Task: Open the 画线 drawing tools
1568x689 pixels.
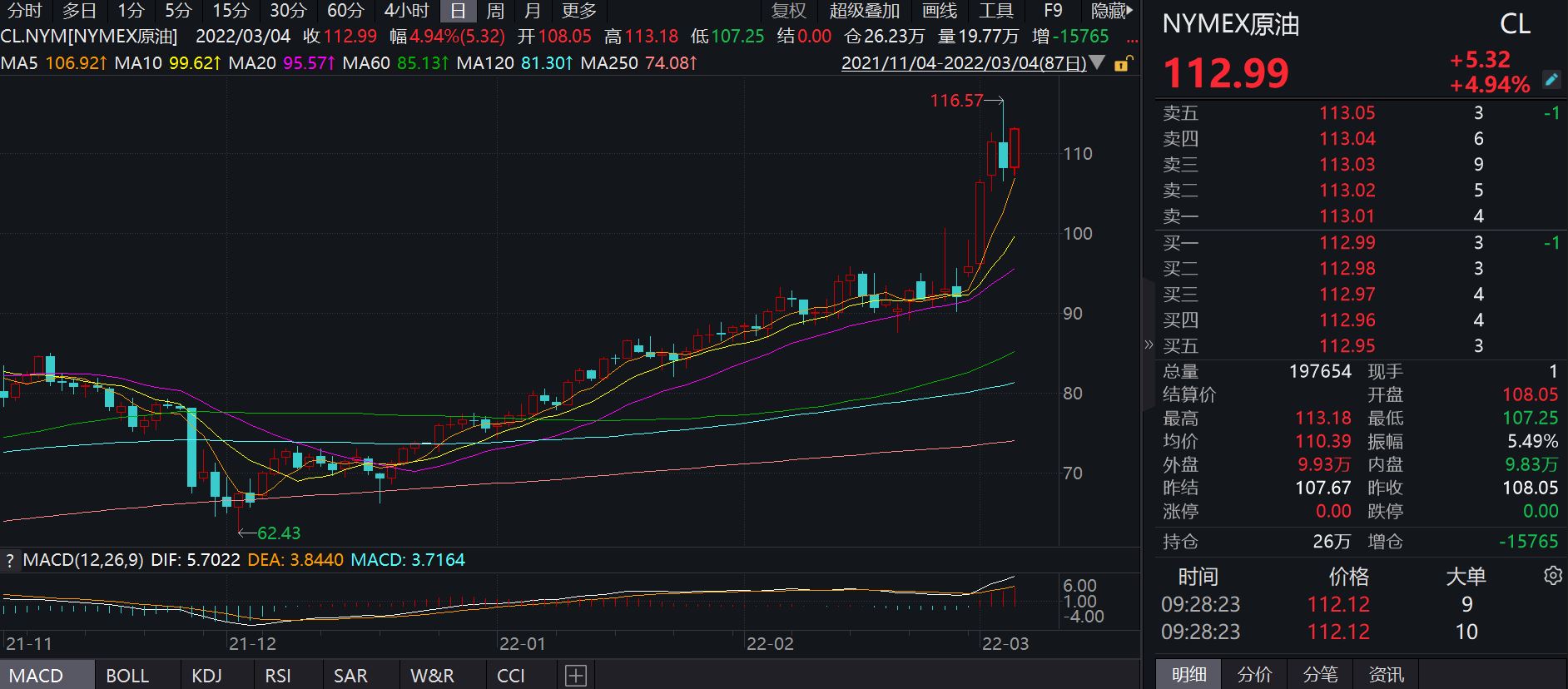Action: pos(940,11)
